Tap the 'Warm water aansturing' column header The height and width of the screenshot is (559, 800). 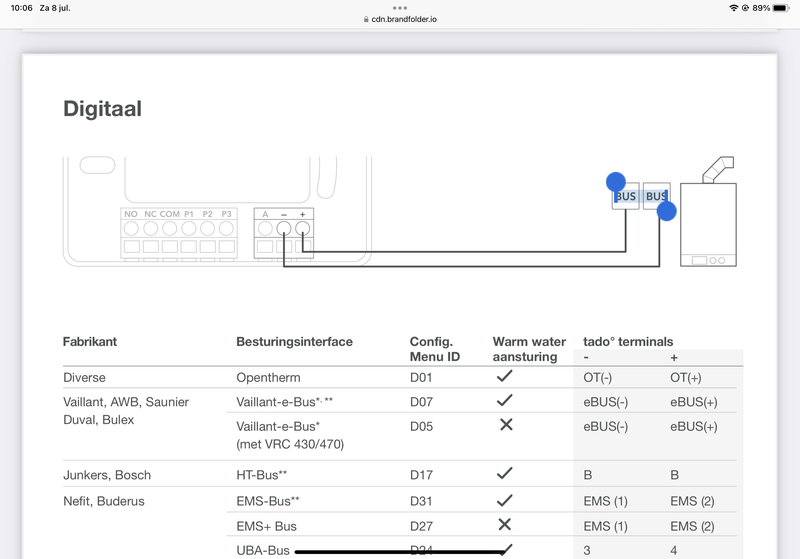tap(529, 349)
